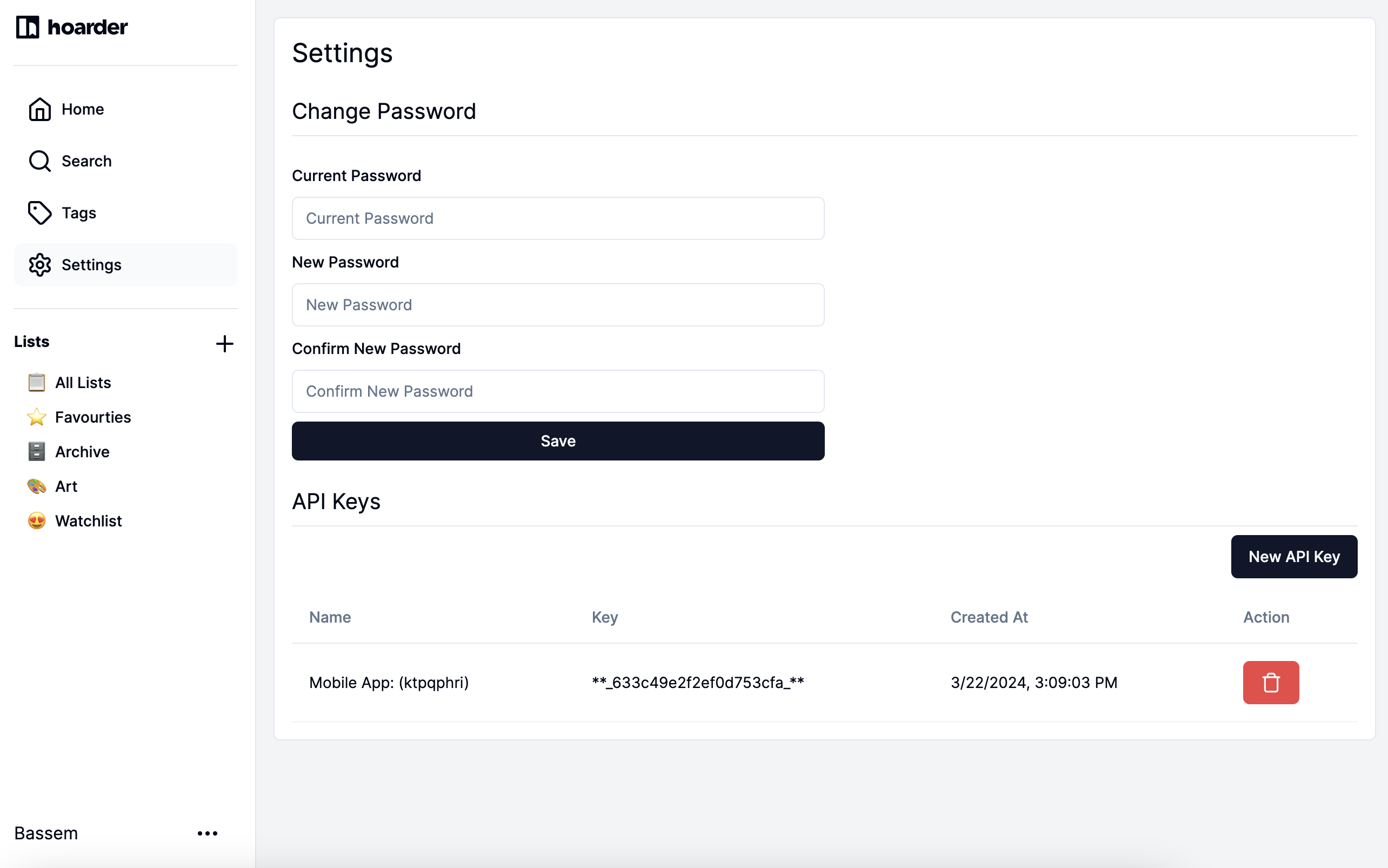Click into New Password input

click(557, 305)
